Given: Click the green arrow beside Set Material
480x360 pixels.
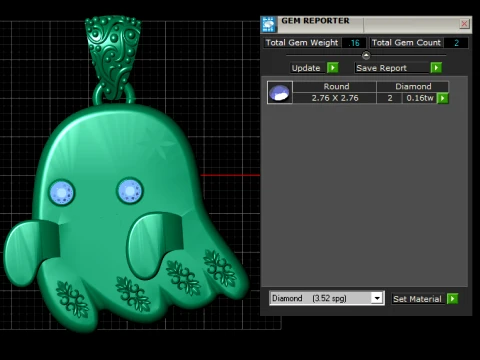Looking at the screenshot, I should (x=452, y=299).
